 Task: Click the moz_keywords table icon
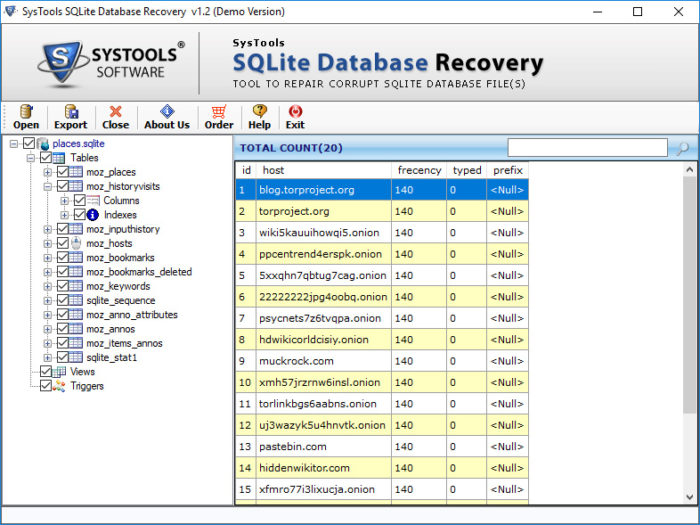pos(75,286)
